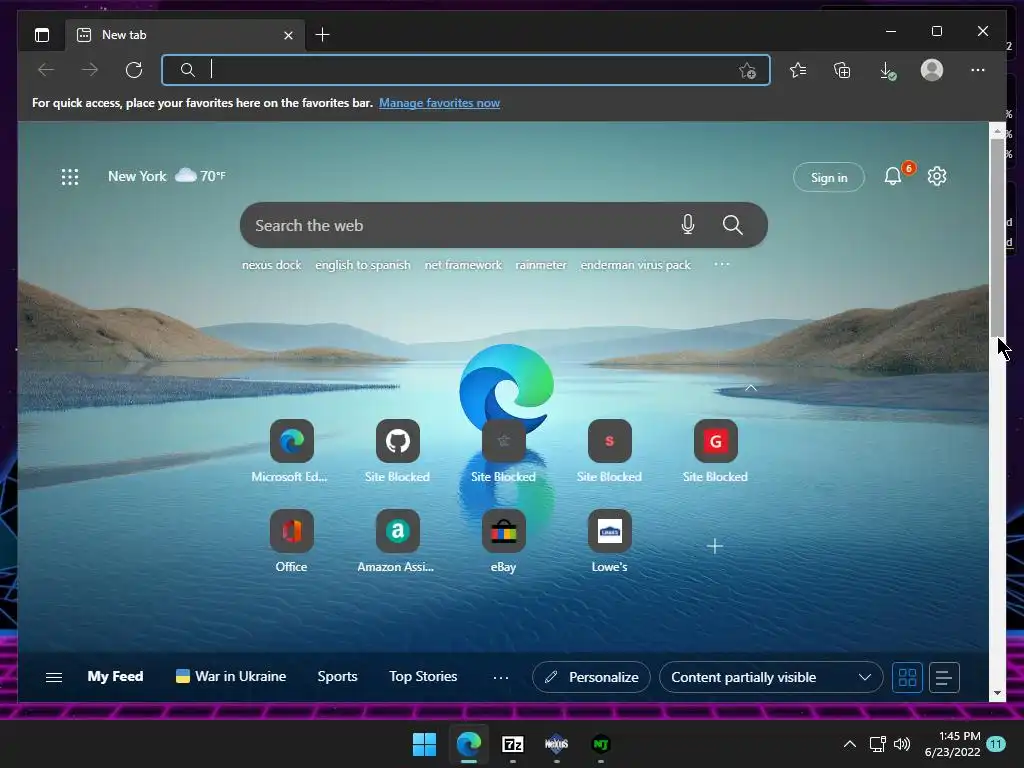
Task: Search suggestion nexus dock
Action: (272, 265)
